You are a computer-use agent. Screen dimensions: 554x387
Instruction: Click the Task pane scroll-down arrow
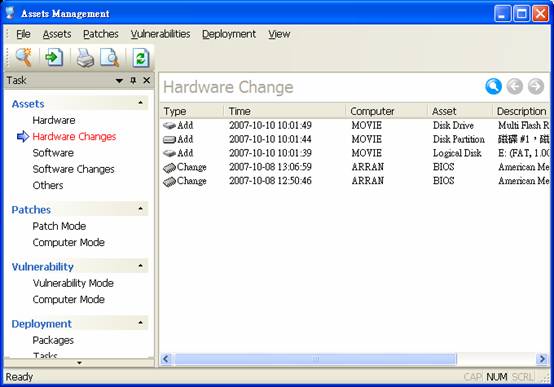79,363
